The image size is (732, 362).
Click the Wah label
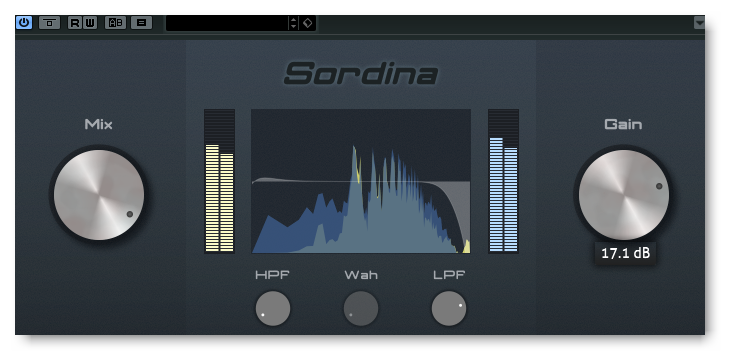coord(361,275)
